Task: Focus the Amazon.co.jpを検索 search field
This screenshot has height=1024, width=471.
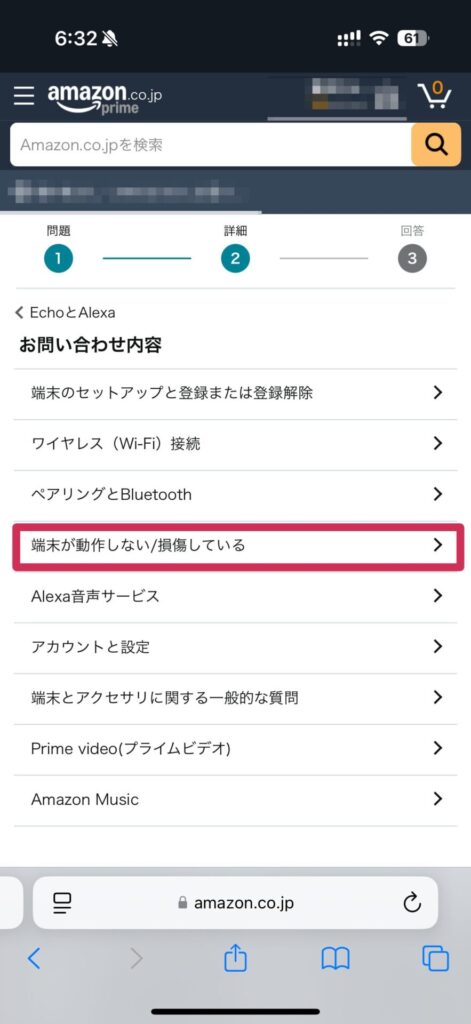Action: [210, 144]
